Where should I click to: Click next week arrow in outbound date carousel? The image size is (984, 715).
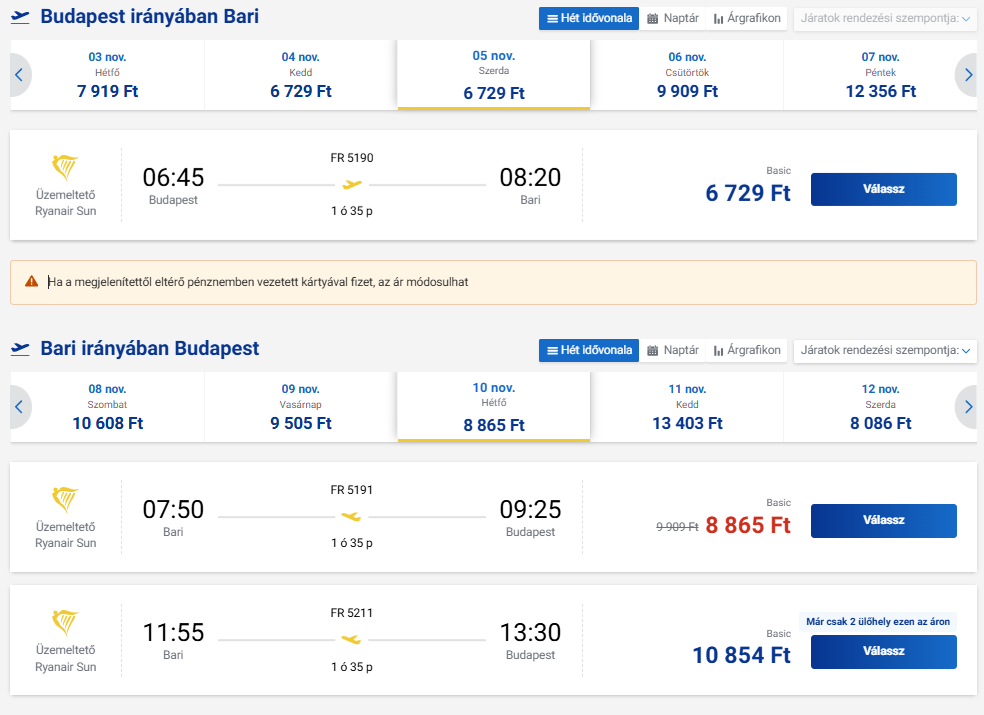(x=966, y=75)
